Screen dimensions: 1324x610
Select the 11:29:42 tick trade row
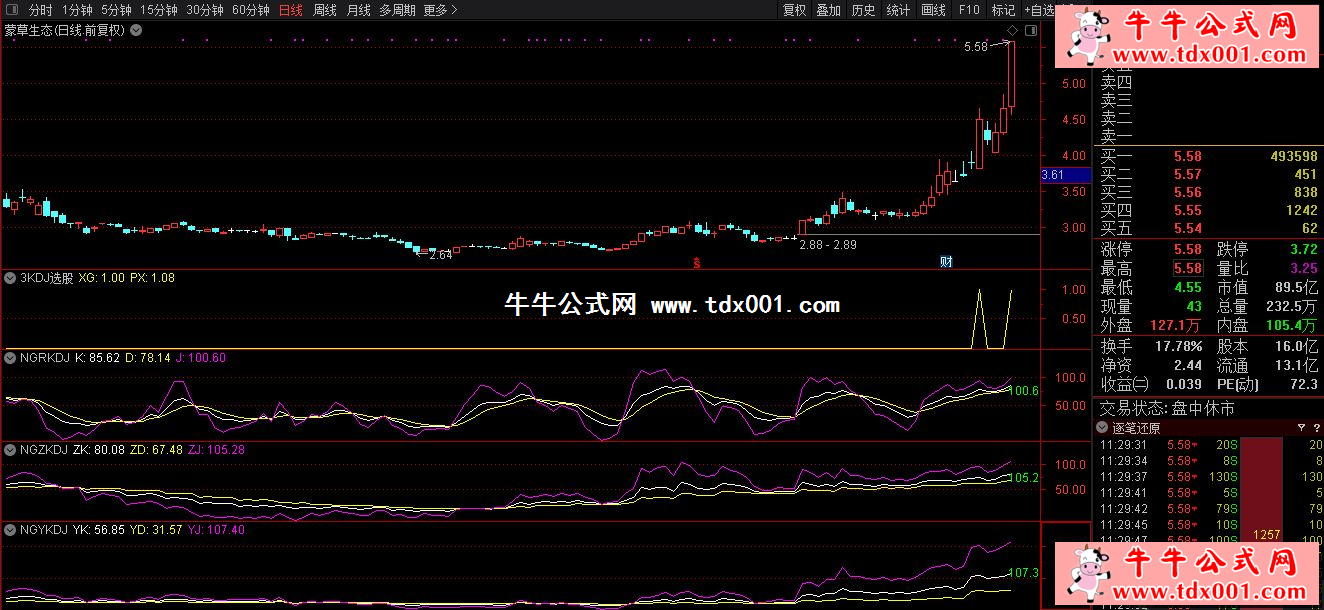[1210, 509]
